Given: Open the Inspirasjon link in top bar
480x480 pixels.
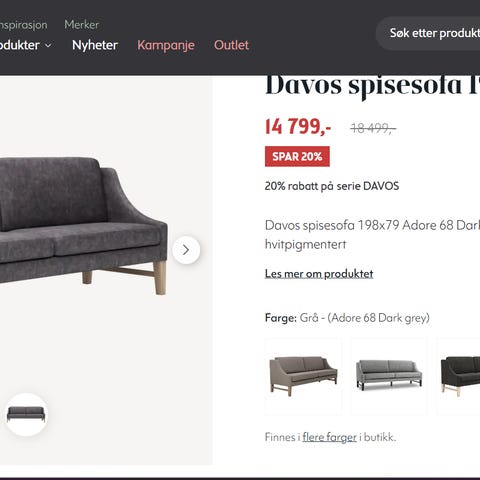Looking at the screenshot, I should [x=24, y=25].
